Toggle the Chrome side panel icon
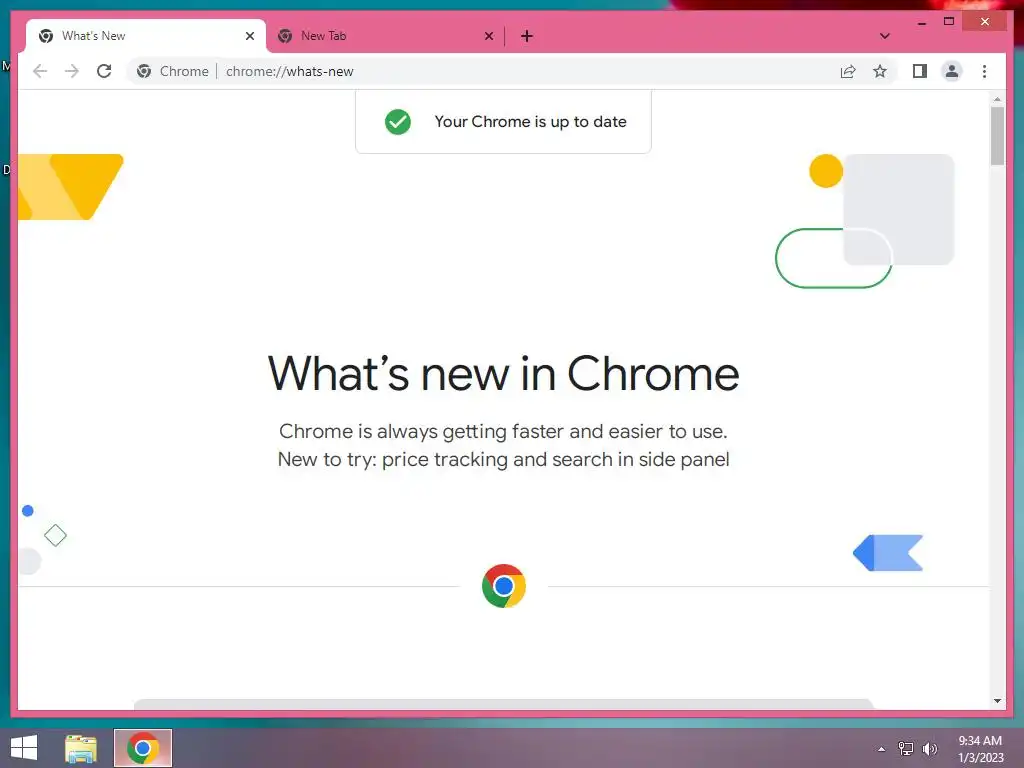This screenshot has height=768, width=1024. (920, 71)
